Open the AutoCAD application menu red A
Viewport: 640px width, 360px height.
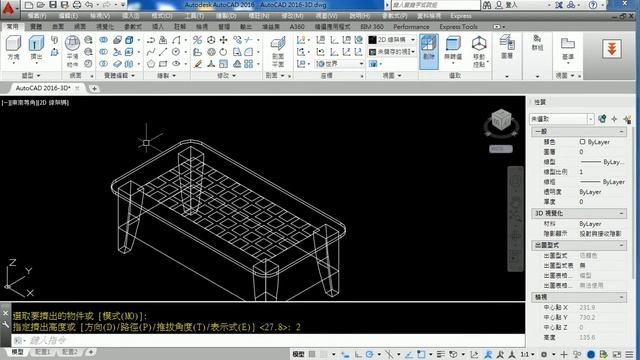8,8
